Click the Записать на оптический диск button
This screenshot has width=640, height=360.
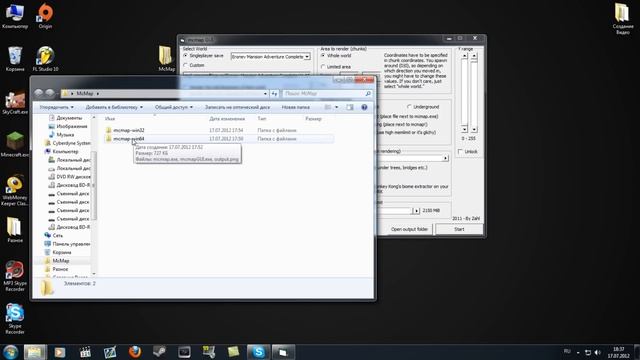pyautogui.click(x=237, y=107)
